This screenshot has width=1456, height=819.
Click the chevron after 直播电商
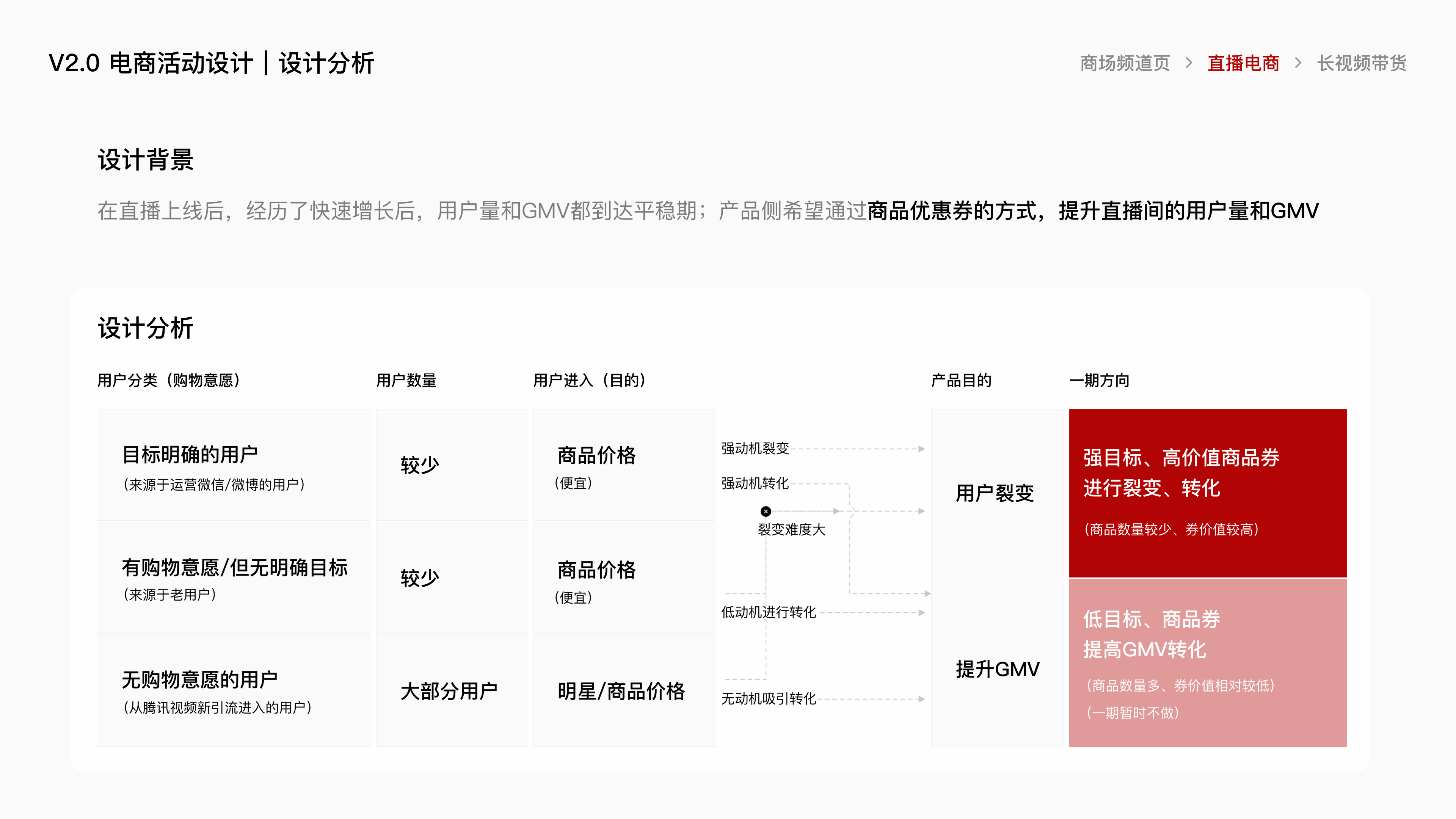(x=1298, y=63)
